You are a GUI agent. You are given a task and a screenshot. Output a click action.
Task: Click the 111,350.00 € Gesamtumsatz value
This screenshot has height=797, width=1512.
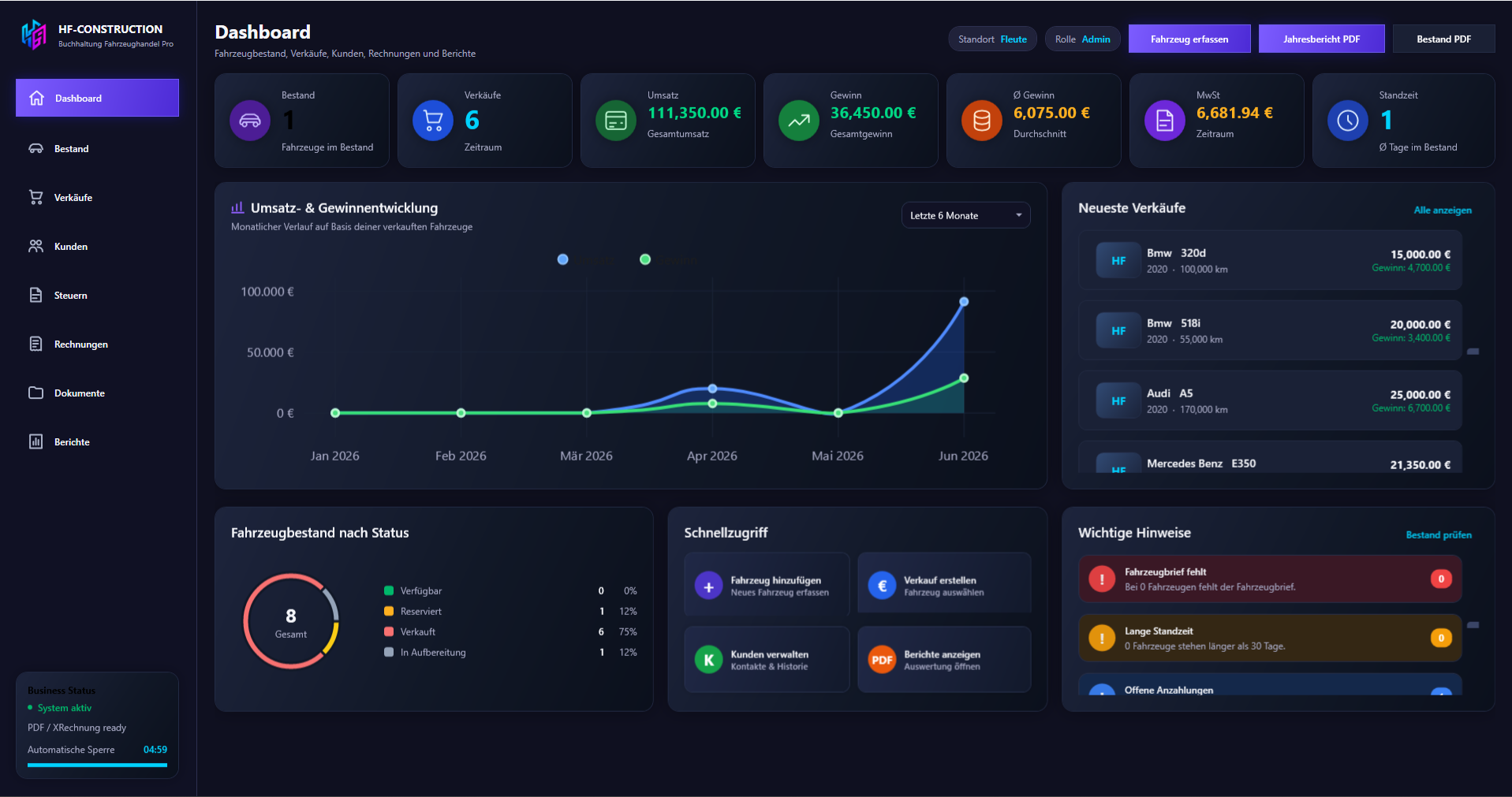694,113
